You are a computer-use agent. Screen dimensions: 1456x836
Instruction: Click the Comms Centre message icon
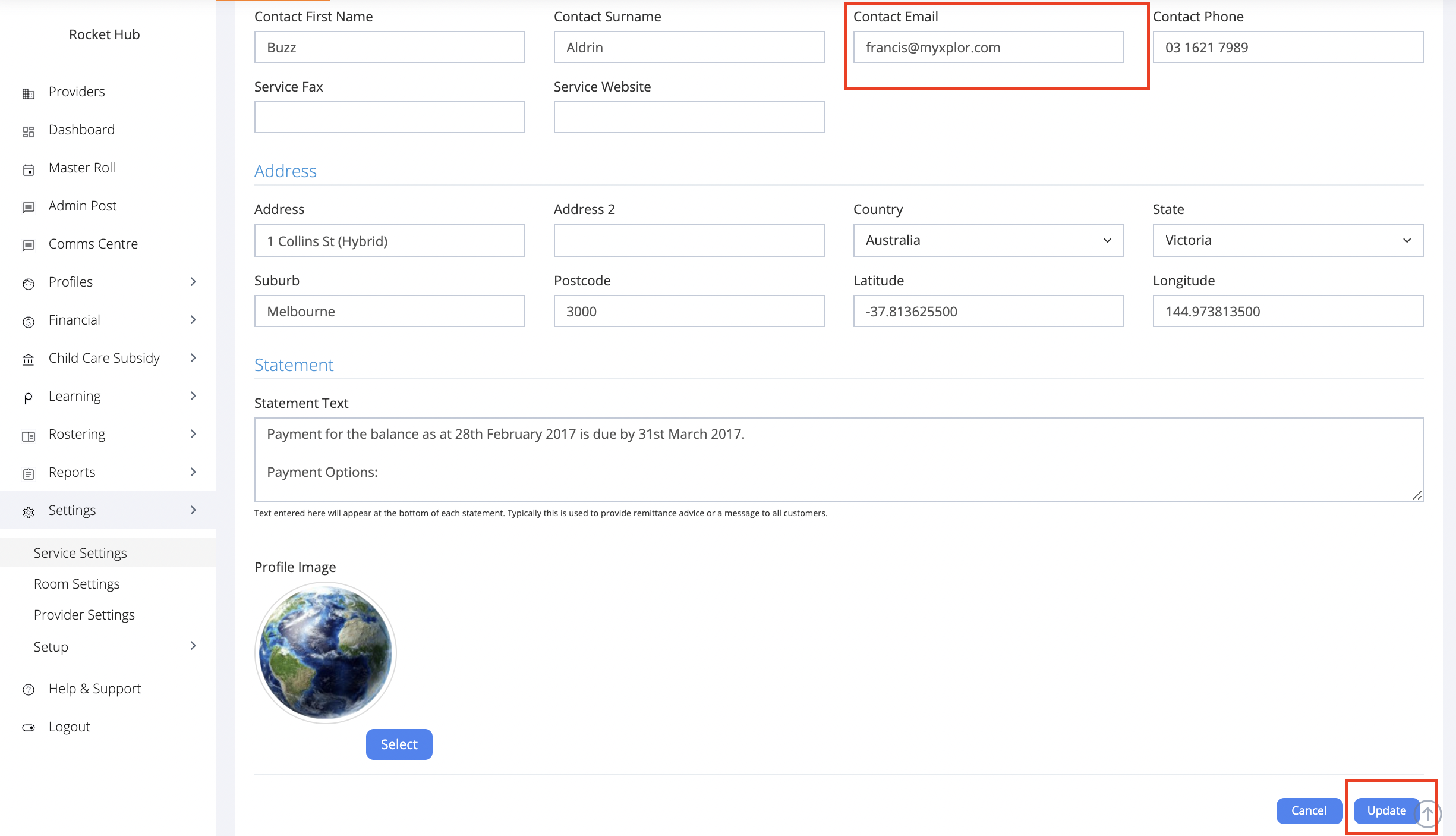[x=29, y=245]
